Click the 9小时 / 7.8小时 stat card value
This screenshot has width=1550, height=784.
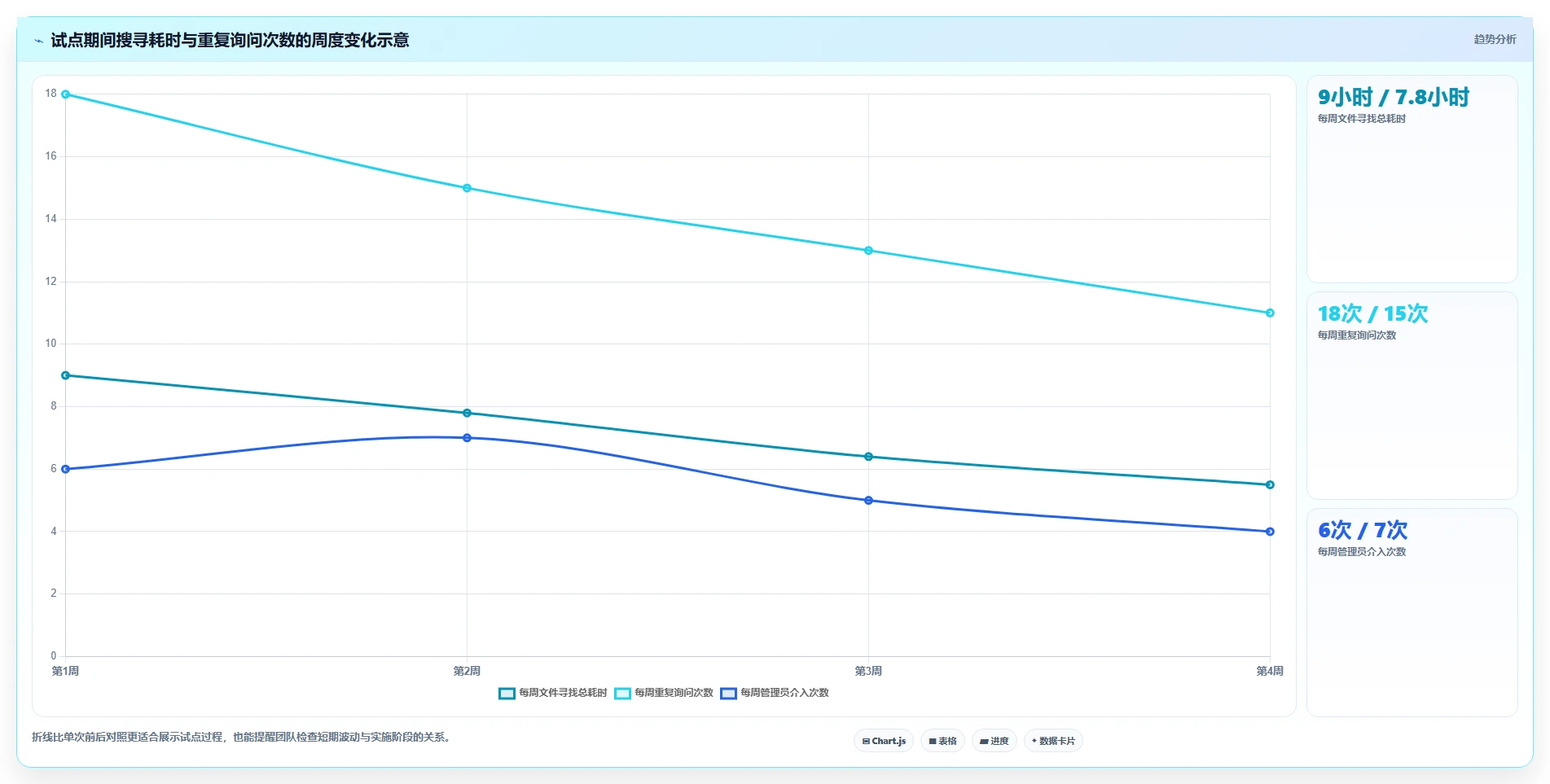pos(1394,98)
